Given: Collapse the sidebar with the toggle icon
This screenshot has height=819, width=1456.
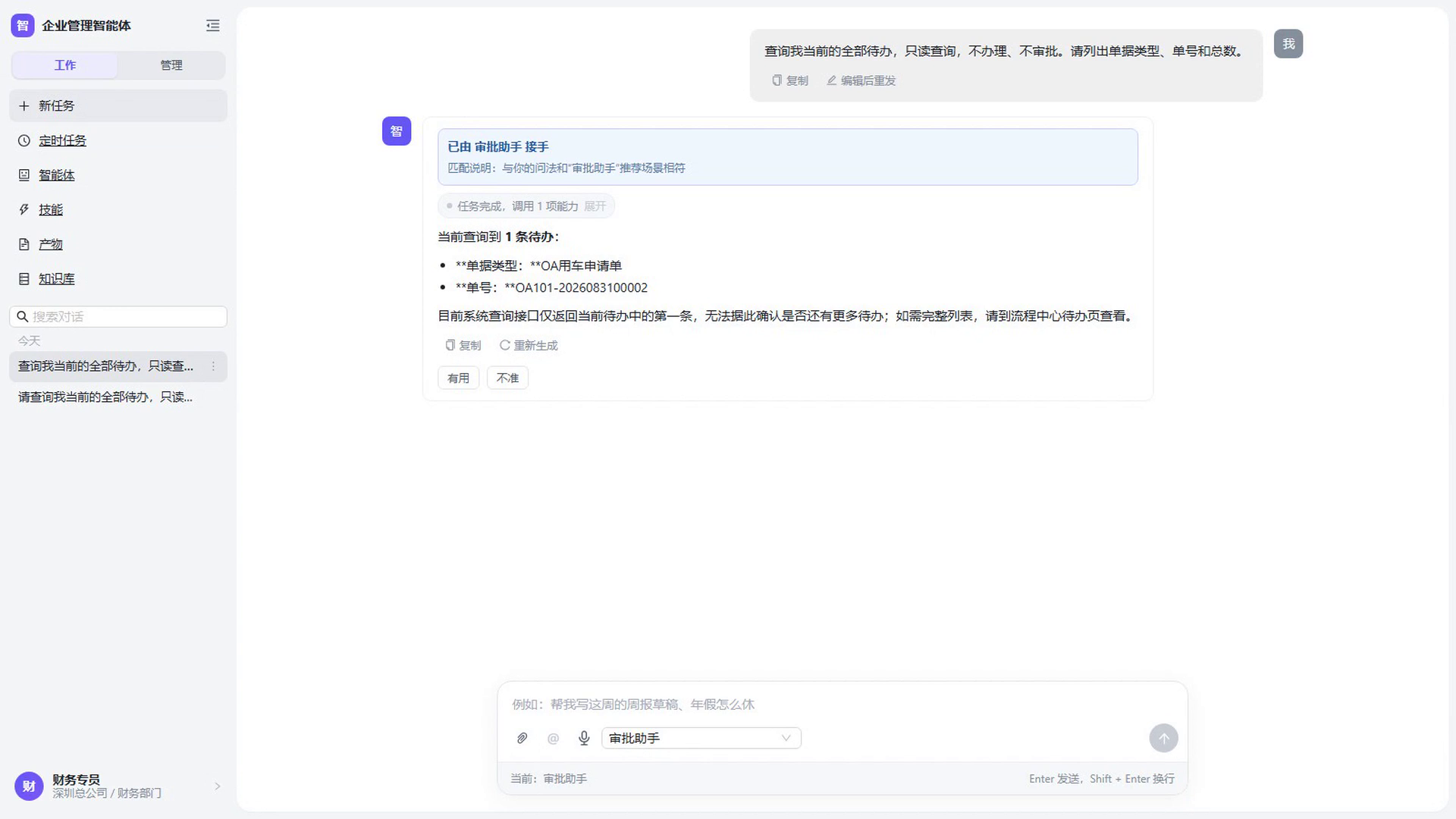Looking at the screenshot, I should (x=212, y=26).
